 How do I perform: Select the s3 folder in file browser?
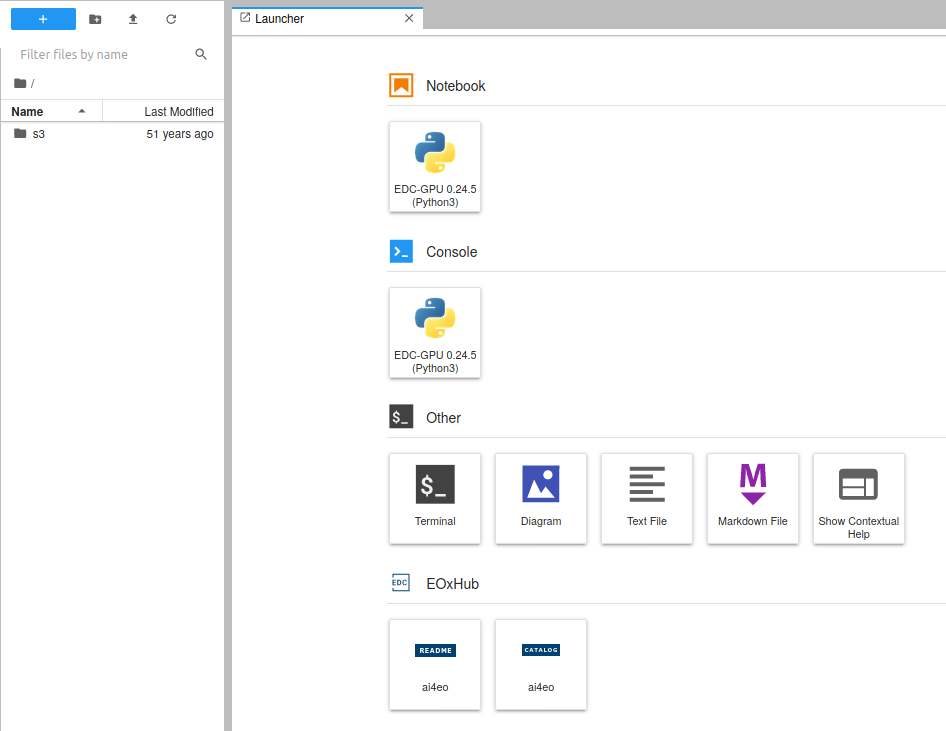pos(39,134)
